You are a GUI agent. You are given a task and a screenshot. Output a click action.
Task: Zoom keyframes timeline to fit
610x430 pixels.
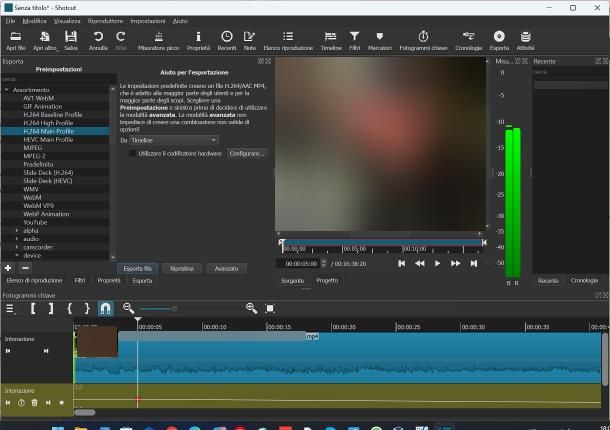tap(270, 309)
